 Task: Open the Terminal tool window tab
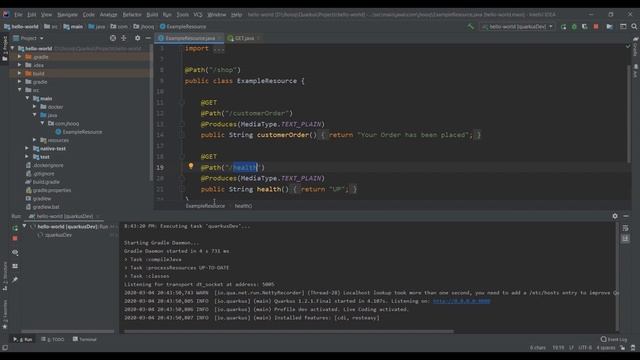click(84, 339)
